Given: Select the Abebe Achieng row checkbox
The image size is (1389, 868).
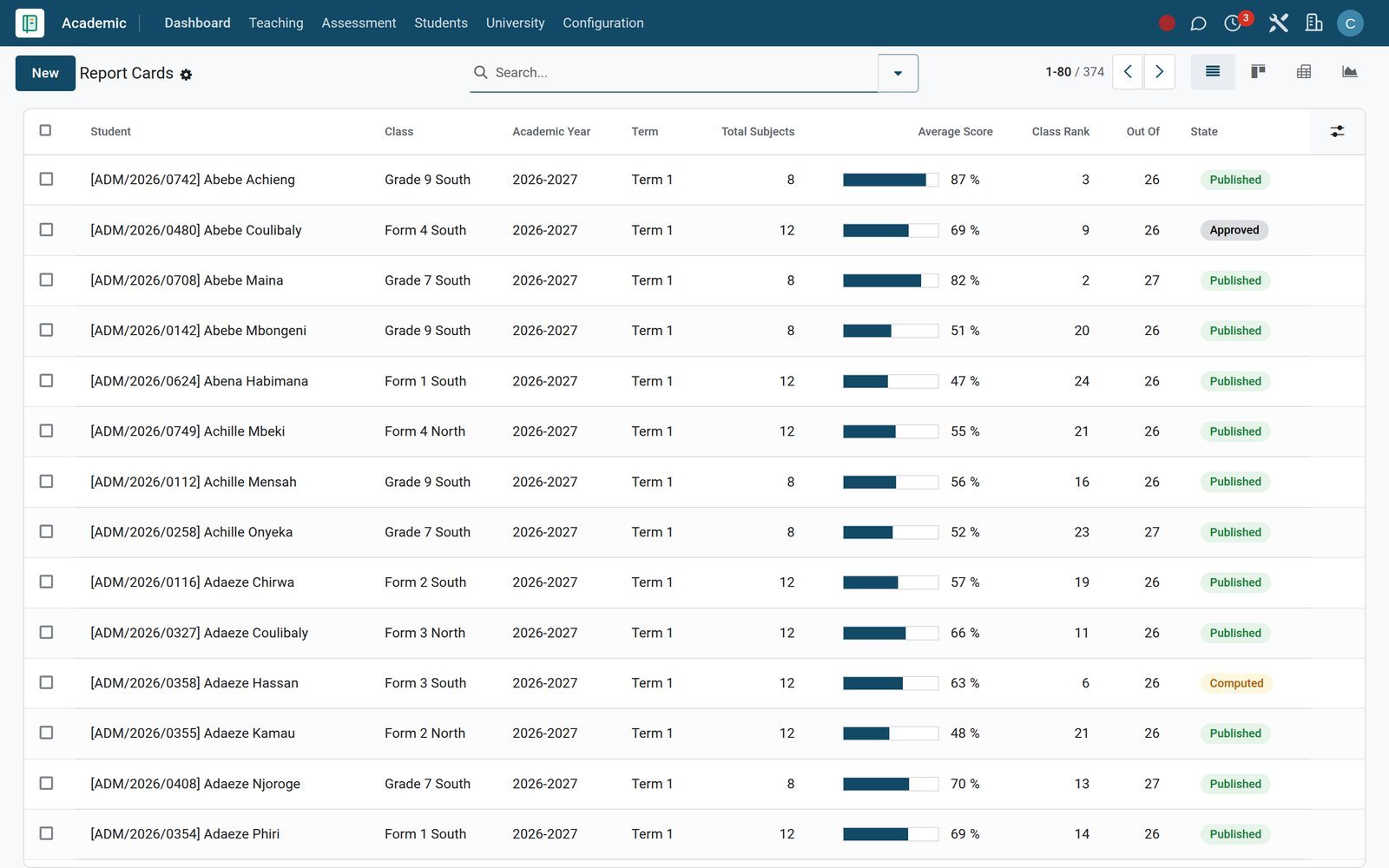Looking at the screenshot, I should (46, 179).
